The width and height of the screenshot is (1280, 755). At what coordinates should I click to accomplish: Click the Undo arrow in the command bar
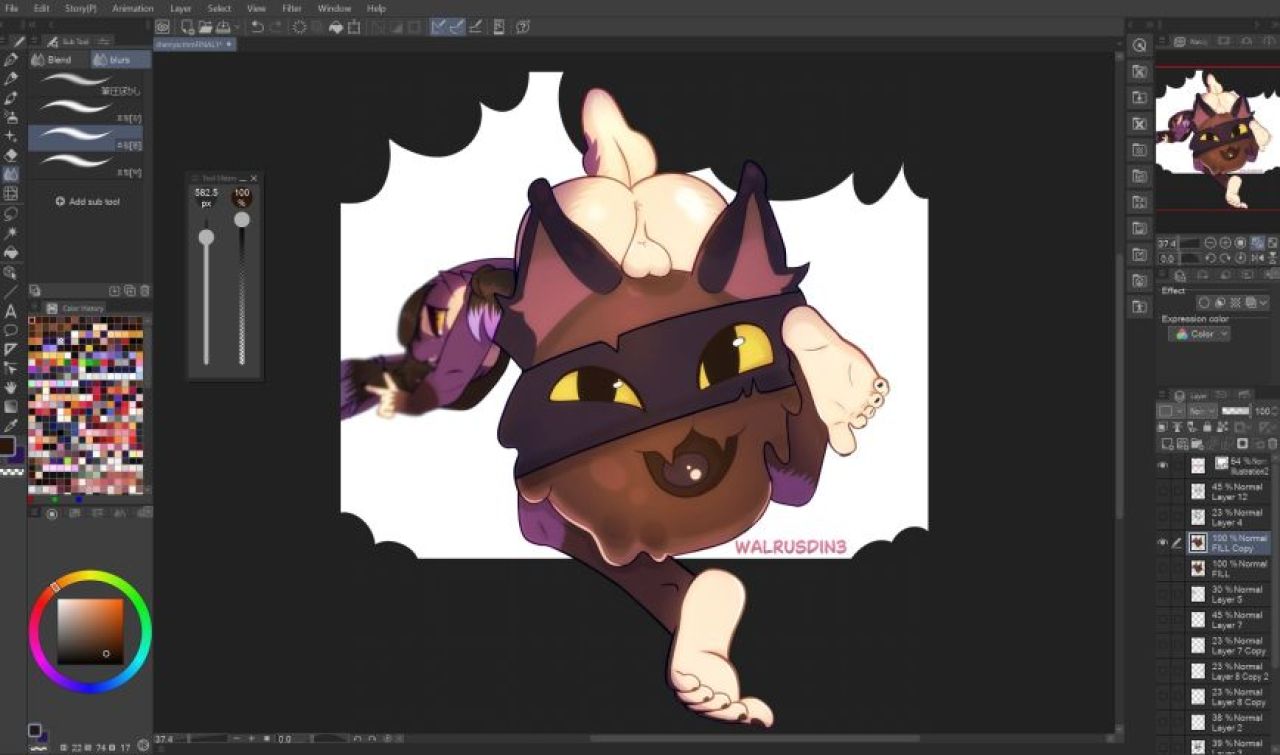pyautogui.click(x=257, y=27)
